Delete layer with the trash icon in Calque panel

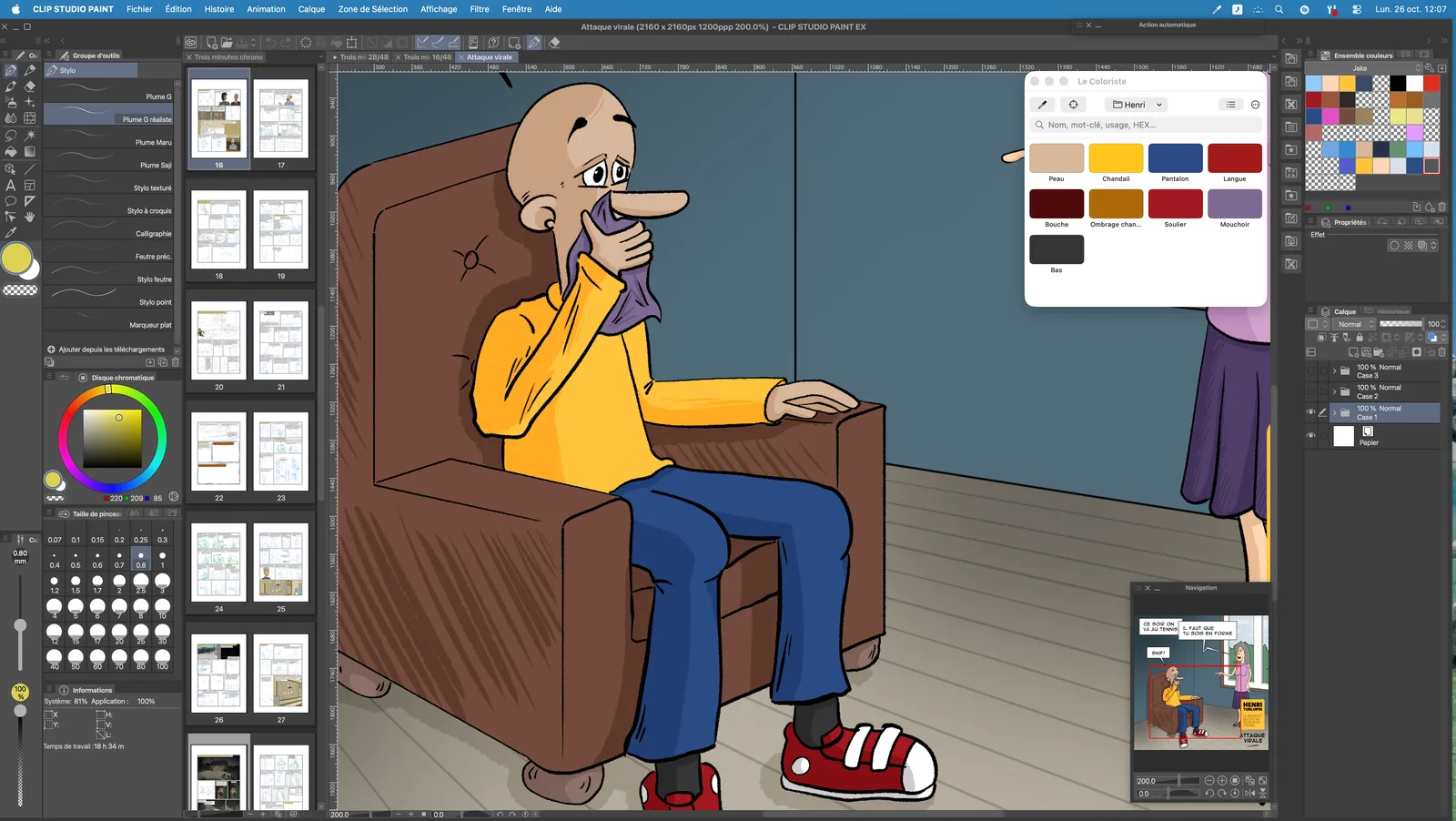point(1441,352)
